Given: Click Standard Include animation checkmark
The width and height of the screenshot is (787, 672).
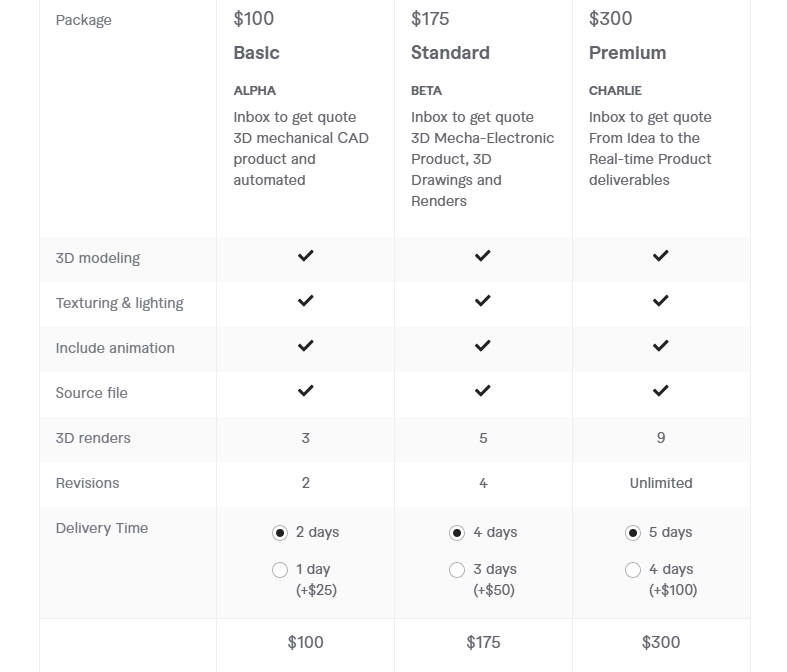Looking at the screenshot, I should point(483,346).
